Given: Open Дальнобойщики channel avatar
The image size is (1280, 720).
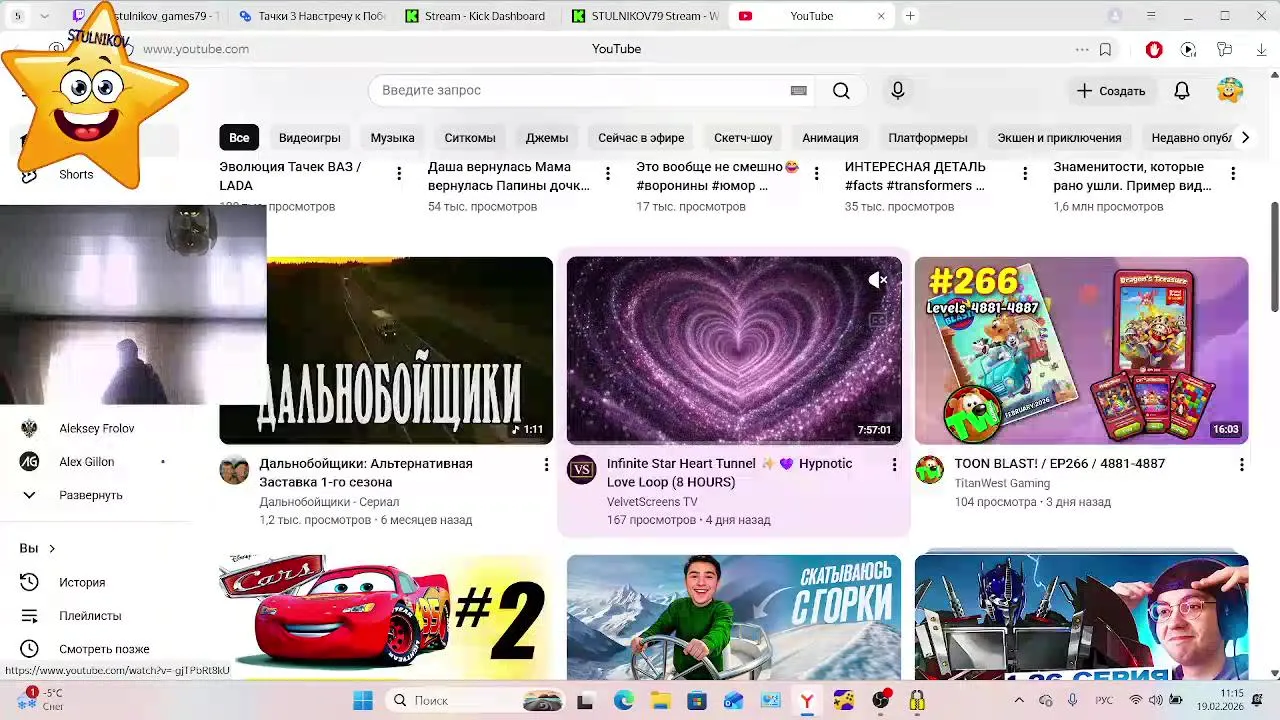Looking at the screenshot, I should [x=234, y=470].
